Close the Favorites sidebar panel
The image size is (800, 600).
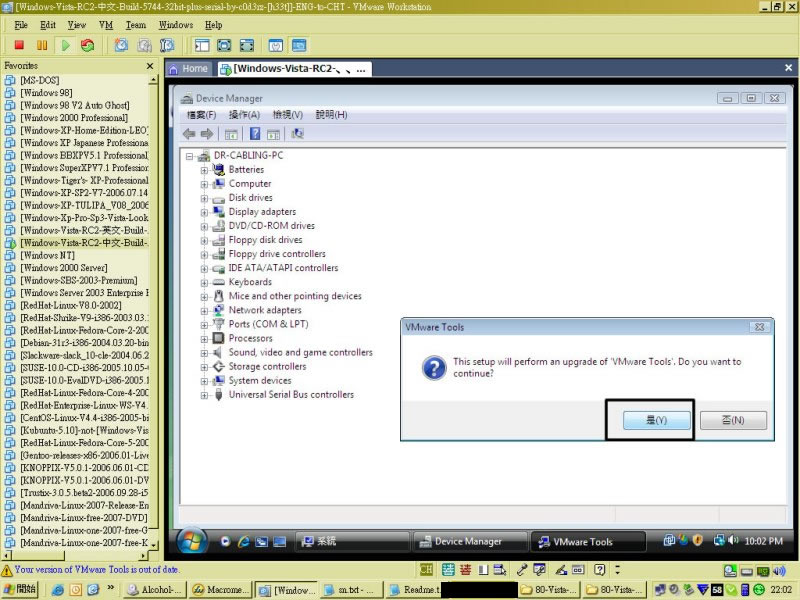click(x=149, y=66)
